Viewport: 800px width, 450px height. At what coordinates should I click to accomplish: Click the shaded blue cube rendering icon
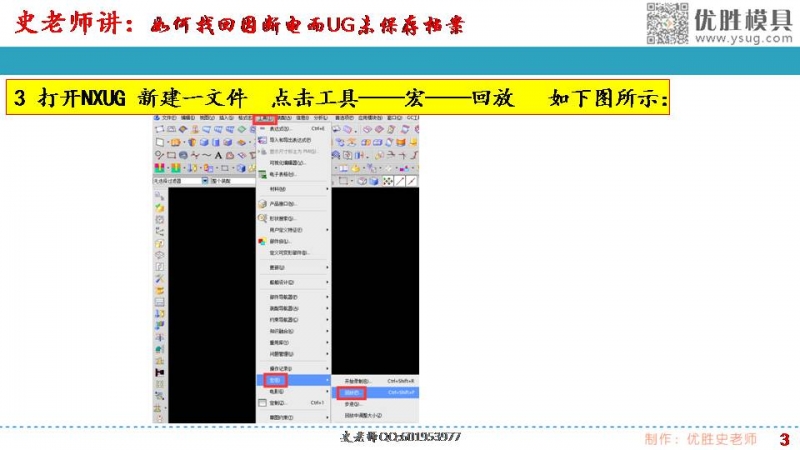(x=374, y=181)
